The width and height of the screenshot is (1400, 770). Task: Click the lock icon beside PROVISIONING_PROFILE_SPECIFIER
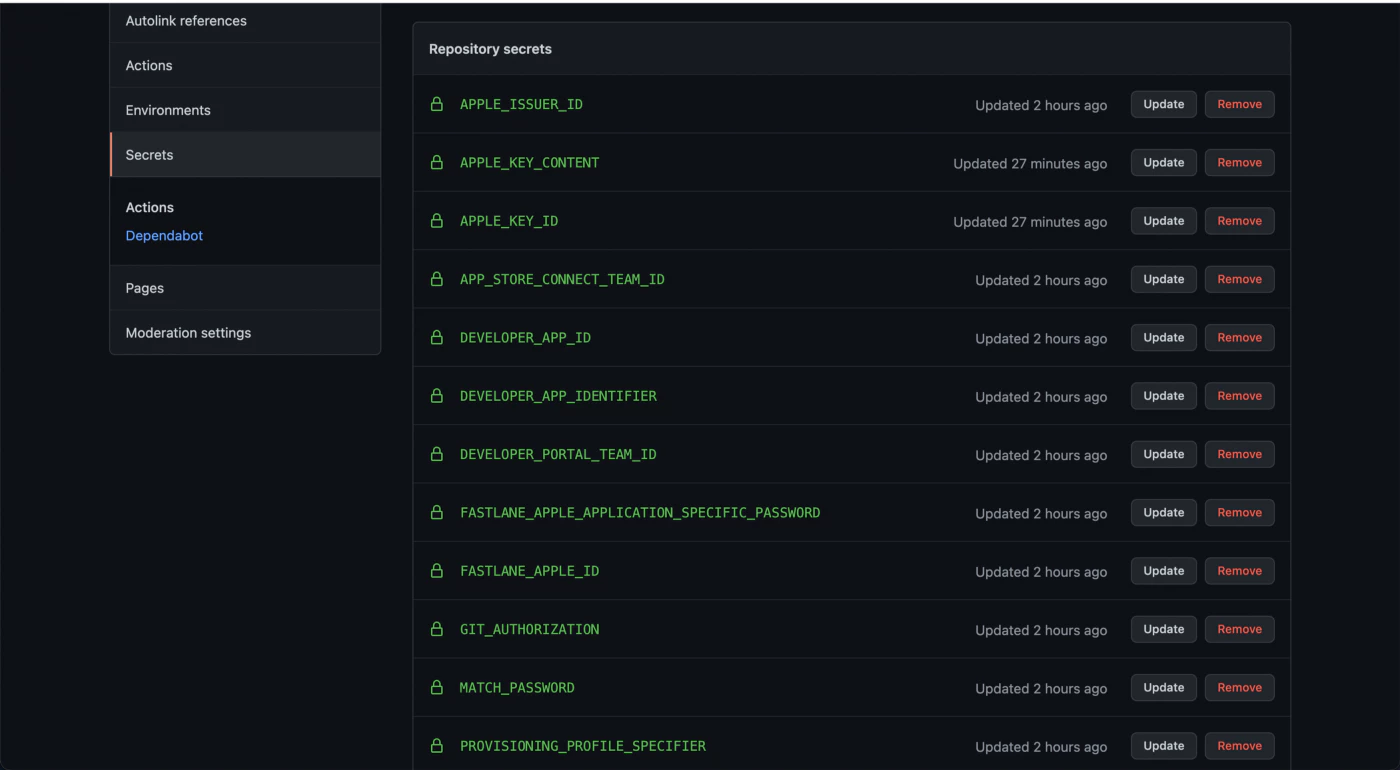coord(437,745)
